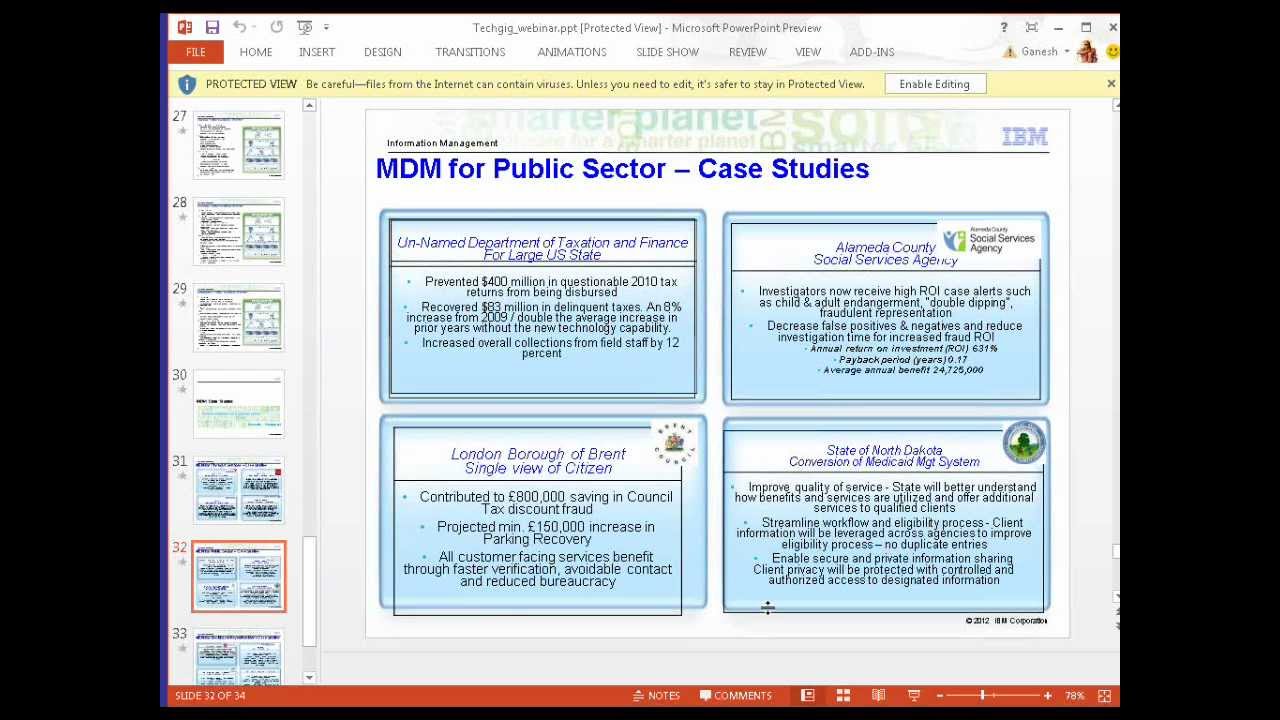Start slideshow from beginning via quick access icon
Screen dimensions: 1280x720
[x=305, y=27]
